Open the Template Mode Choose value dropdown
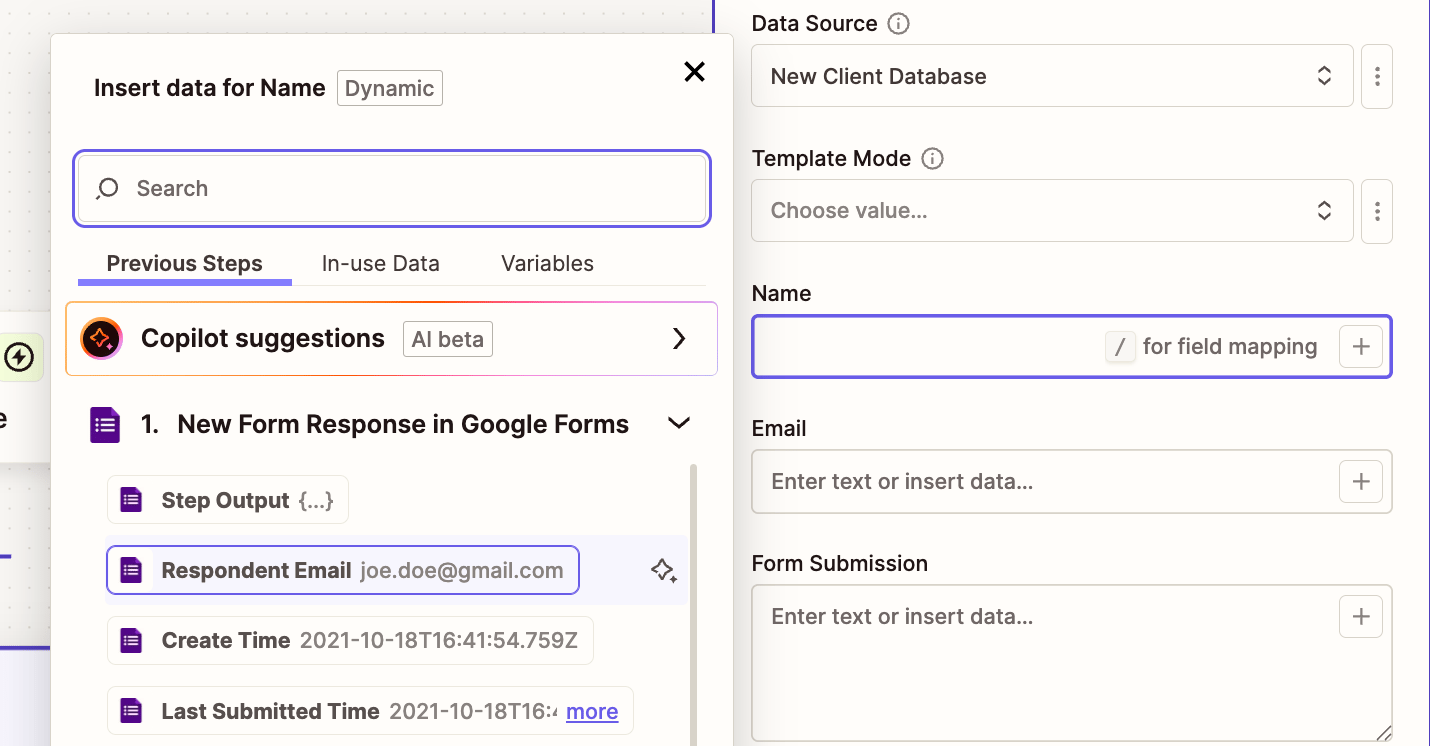The width and height of the screenshot is (1430, 746). point(1051,211)
